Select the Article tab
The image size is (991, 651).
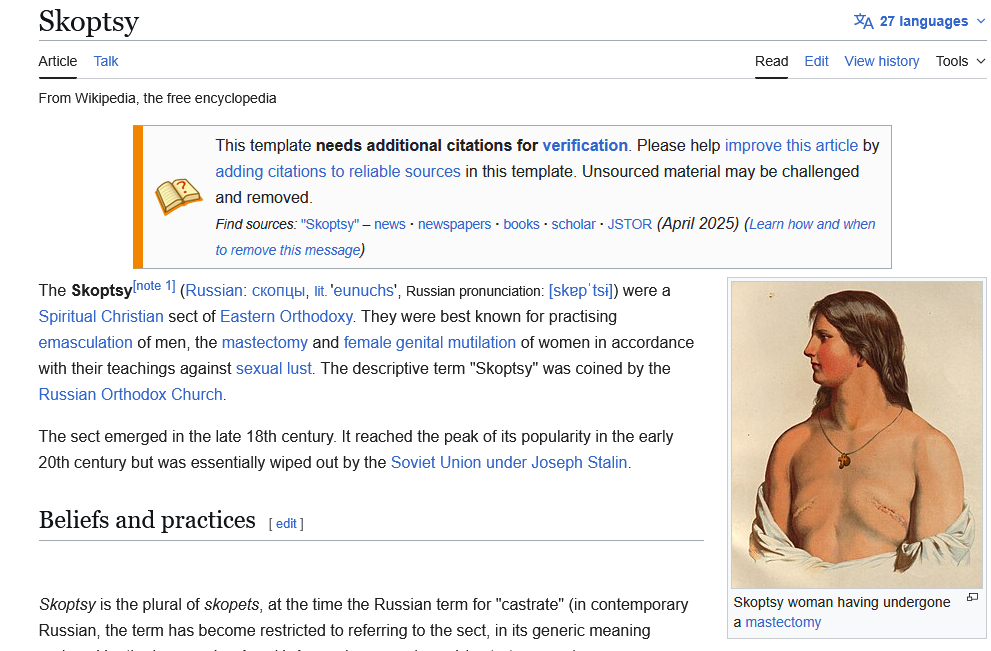(58, 61)
